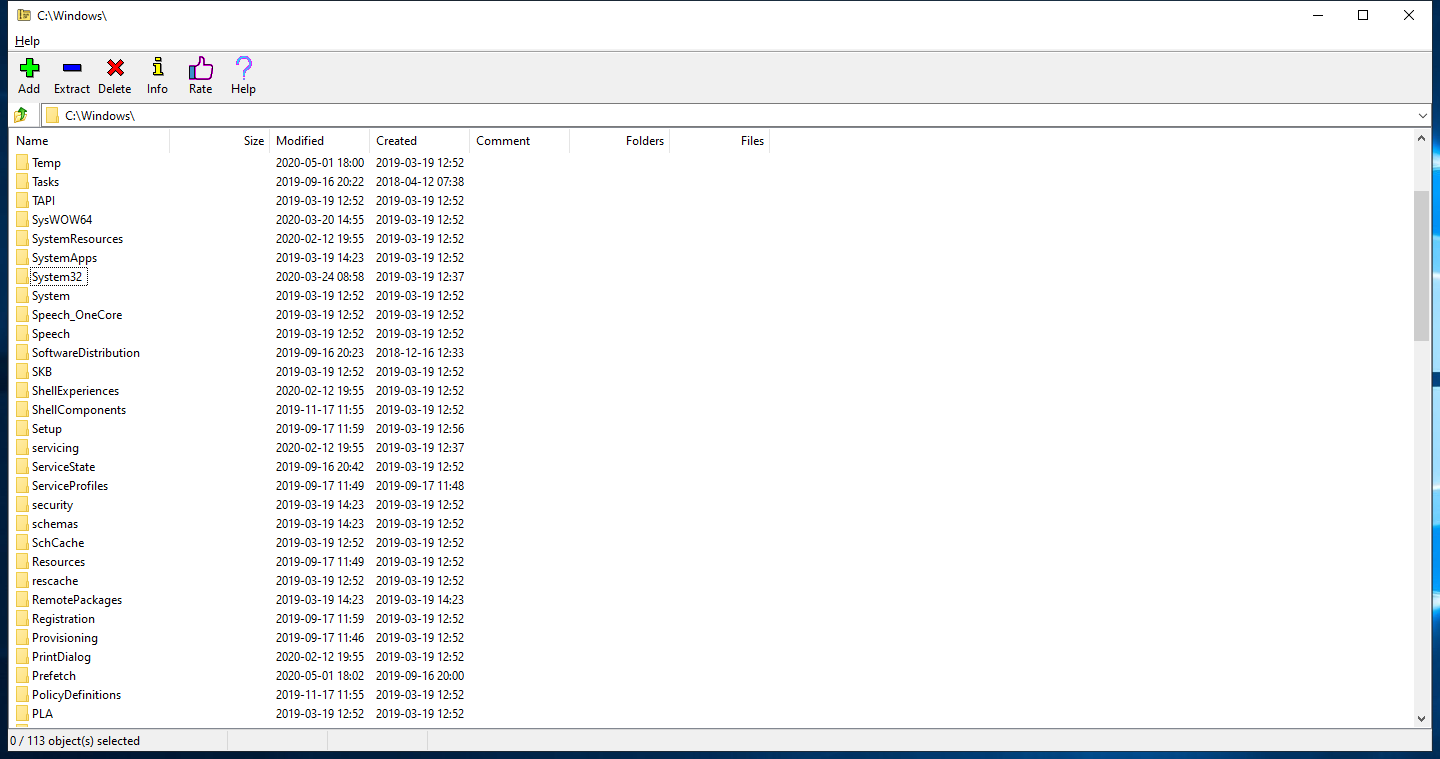Select the SystemApps folder icon
The height and width of the screenshot is (759, 1440).
pos(22,257)
